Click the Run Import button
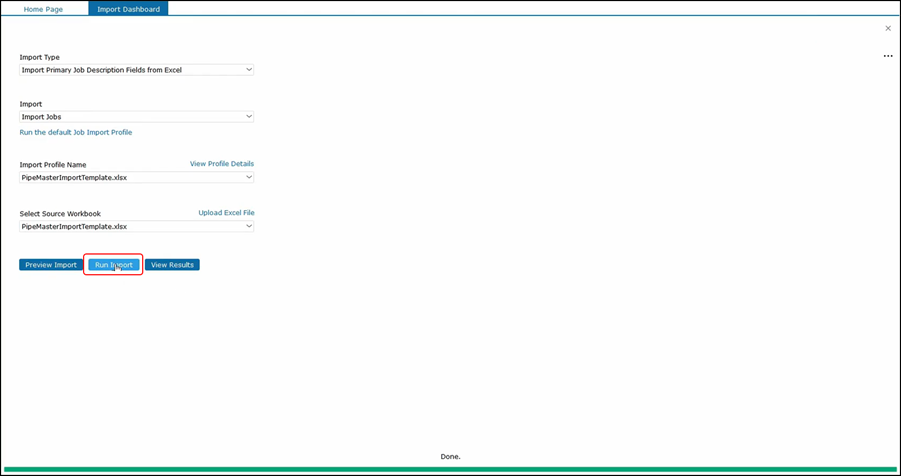Screen dimensions: 901x476 (113, 265)
